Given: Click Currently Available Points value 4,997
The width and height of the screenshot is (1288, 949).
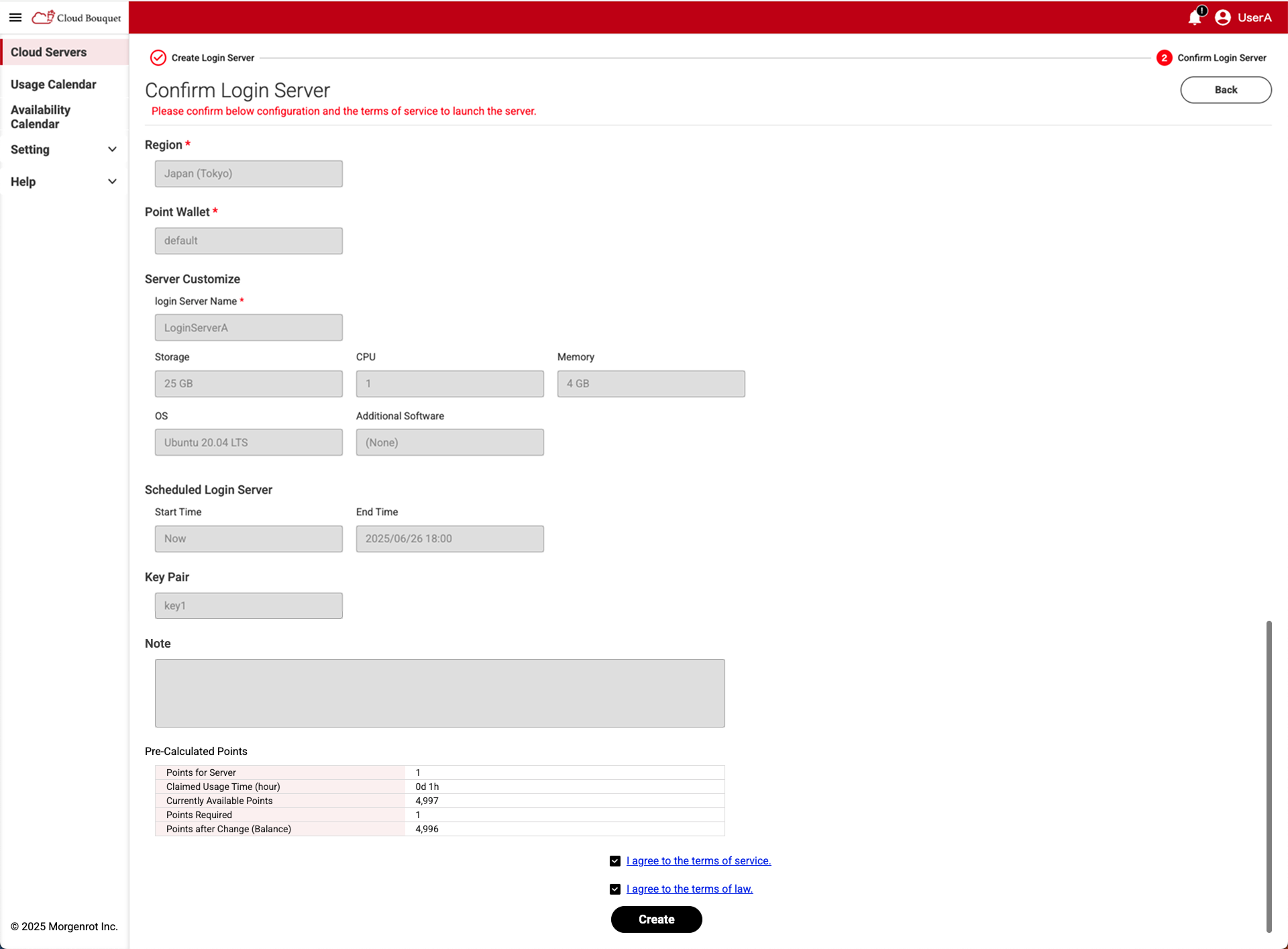Looking at the screenshot, I should point(427,801).
